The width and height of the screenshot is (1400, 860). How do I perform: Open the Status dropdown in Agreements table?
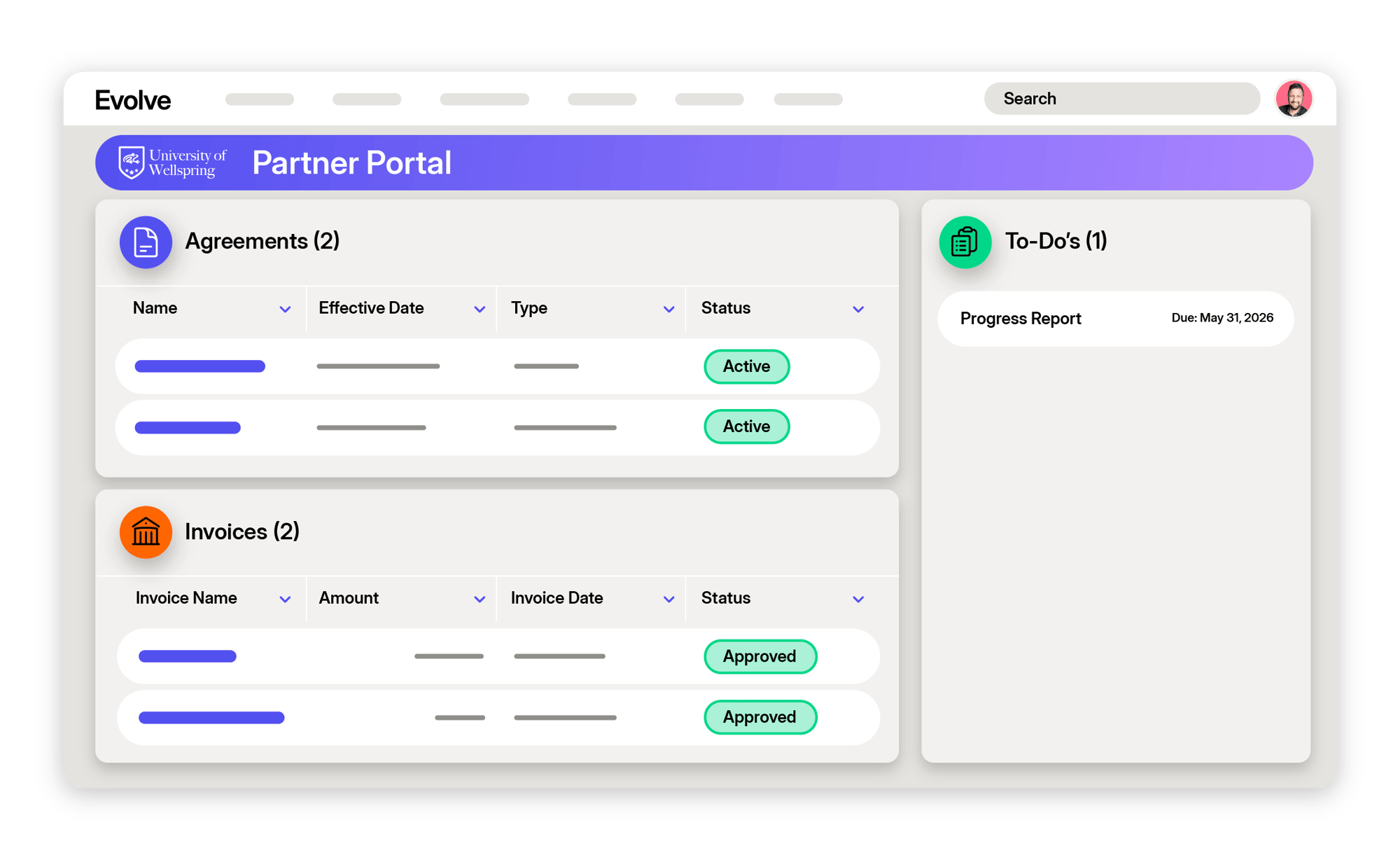tap(859, 308)
